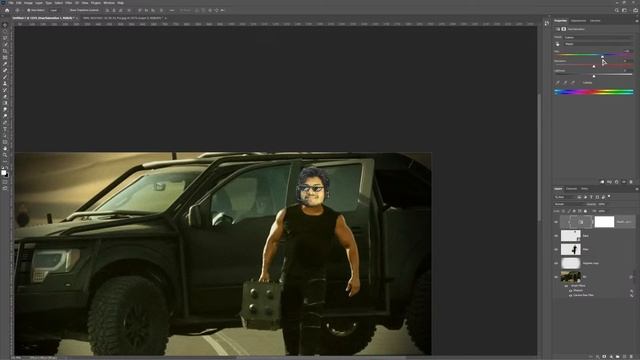Select the Gradient tool
This screenshot has height=360, width=640.
(x=5, y=103)
